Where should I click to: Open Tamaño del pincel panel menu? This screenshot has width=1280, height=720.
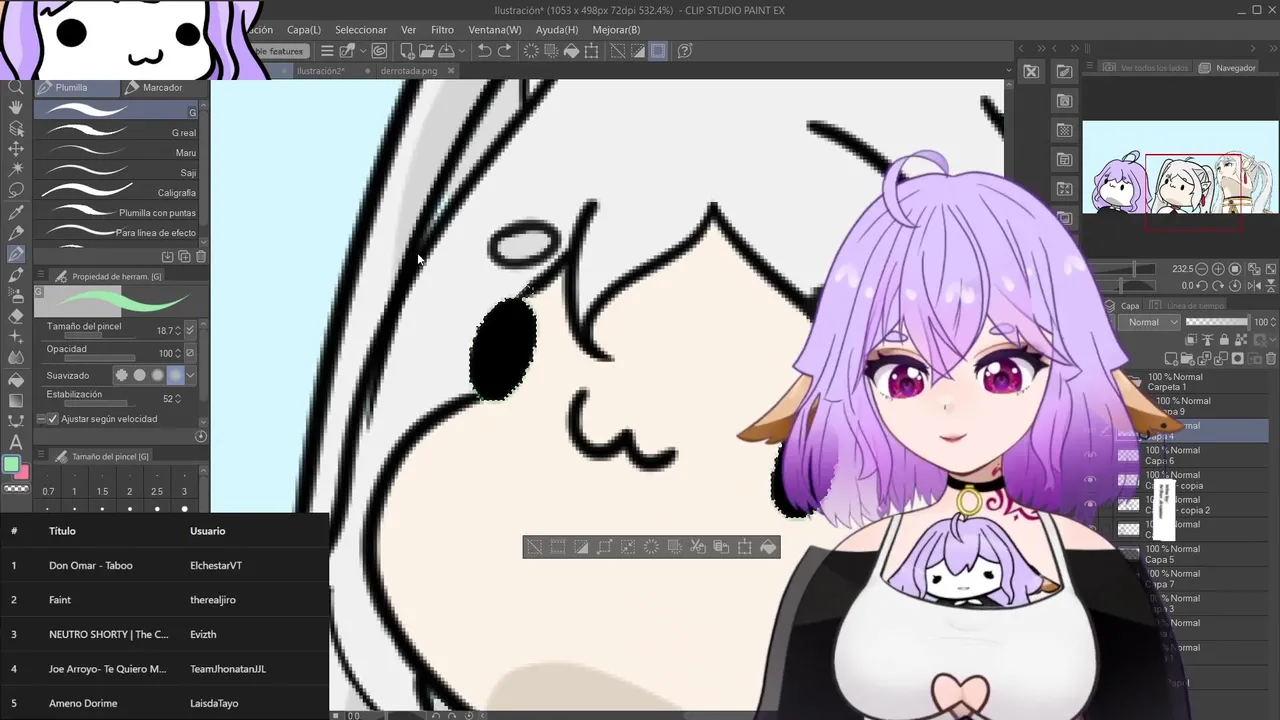tap(41, 456)
